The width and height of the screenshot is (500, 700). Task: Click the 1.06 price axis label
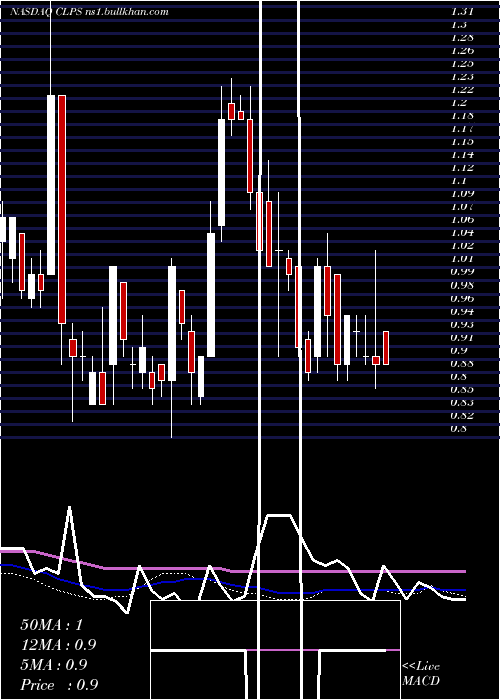coord(462,220)
